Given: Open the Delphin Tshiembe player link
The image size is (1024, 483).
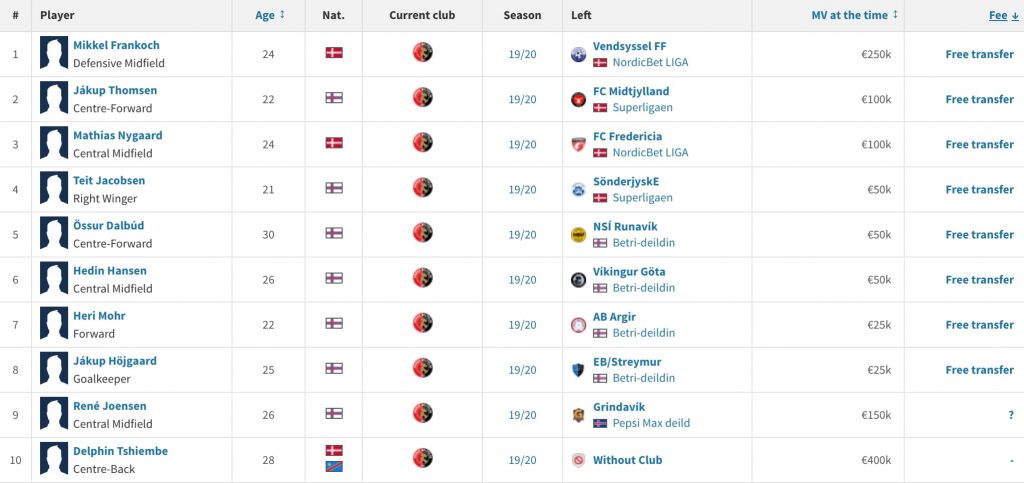Looking at the screenshot, I should pyautogui.click(x=120, y=451).
